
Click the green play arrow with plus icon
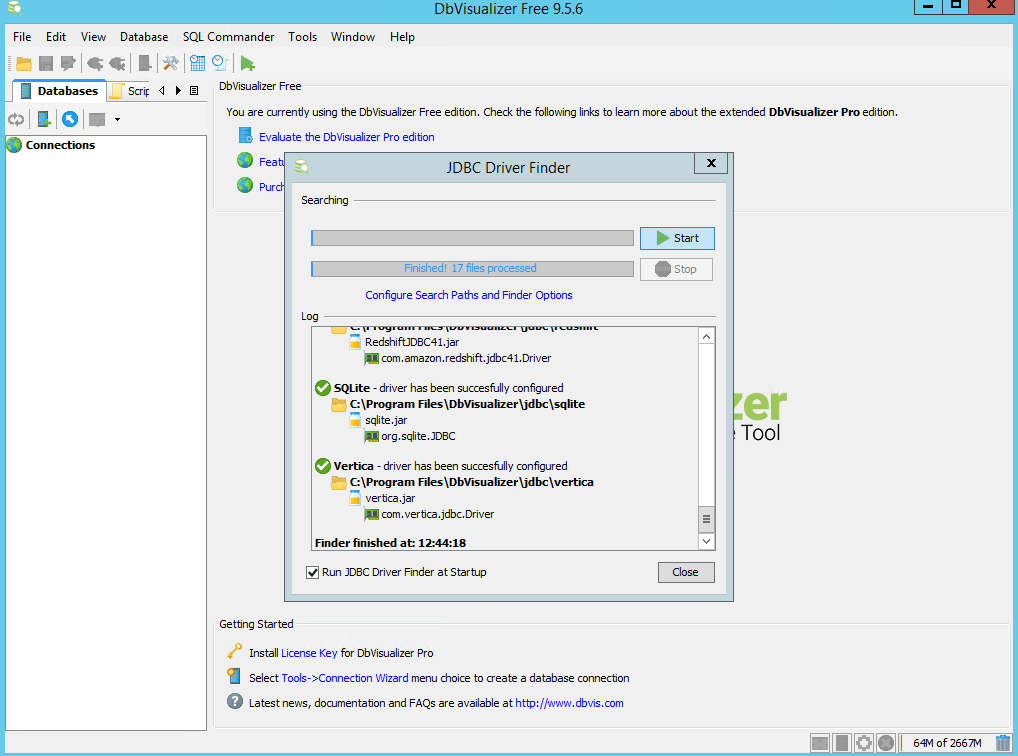pos(247,63)
